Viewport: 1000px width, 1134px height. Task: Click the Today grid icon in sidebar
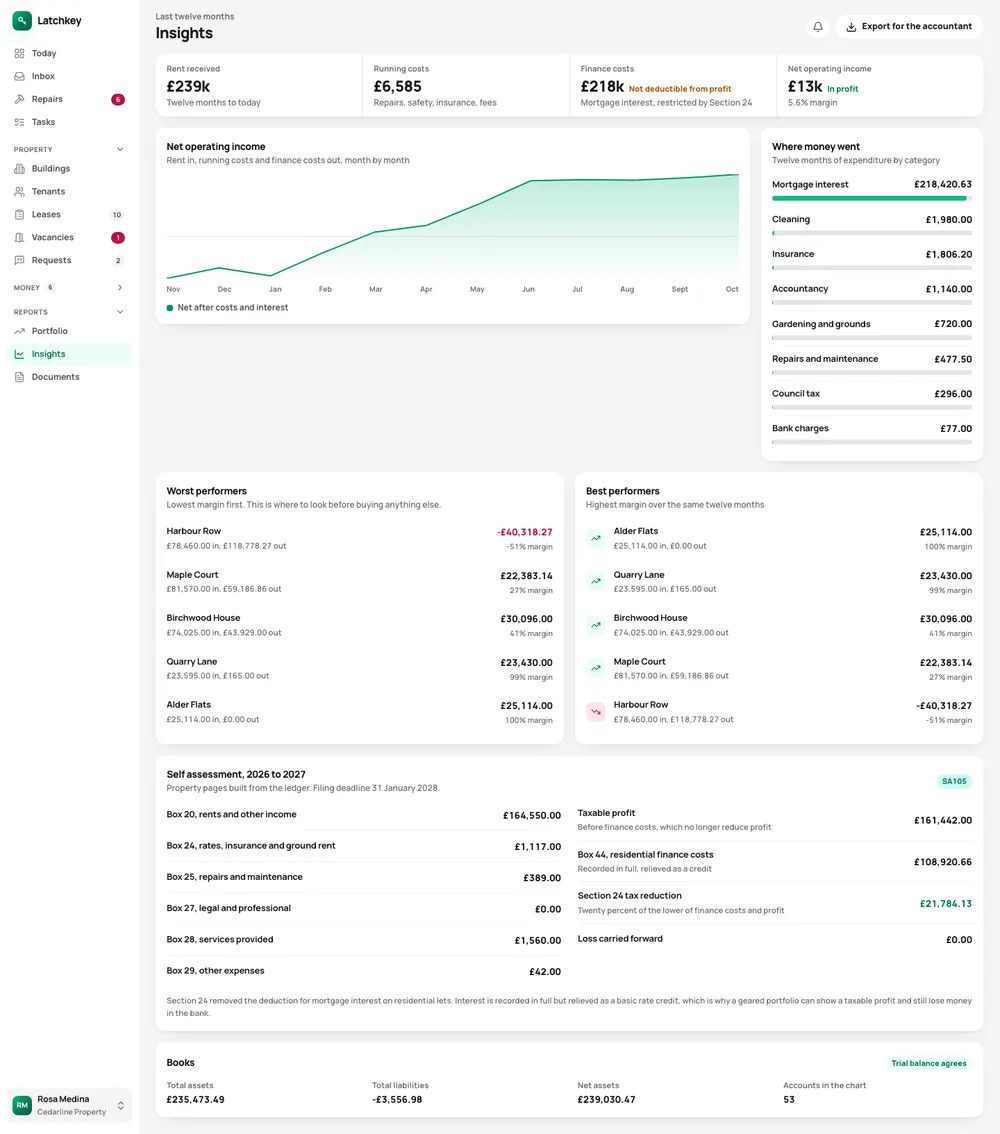click(x=20, y=54)
